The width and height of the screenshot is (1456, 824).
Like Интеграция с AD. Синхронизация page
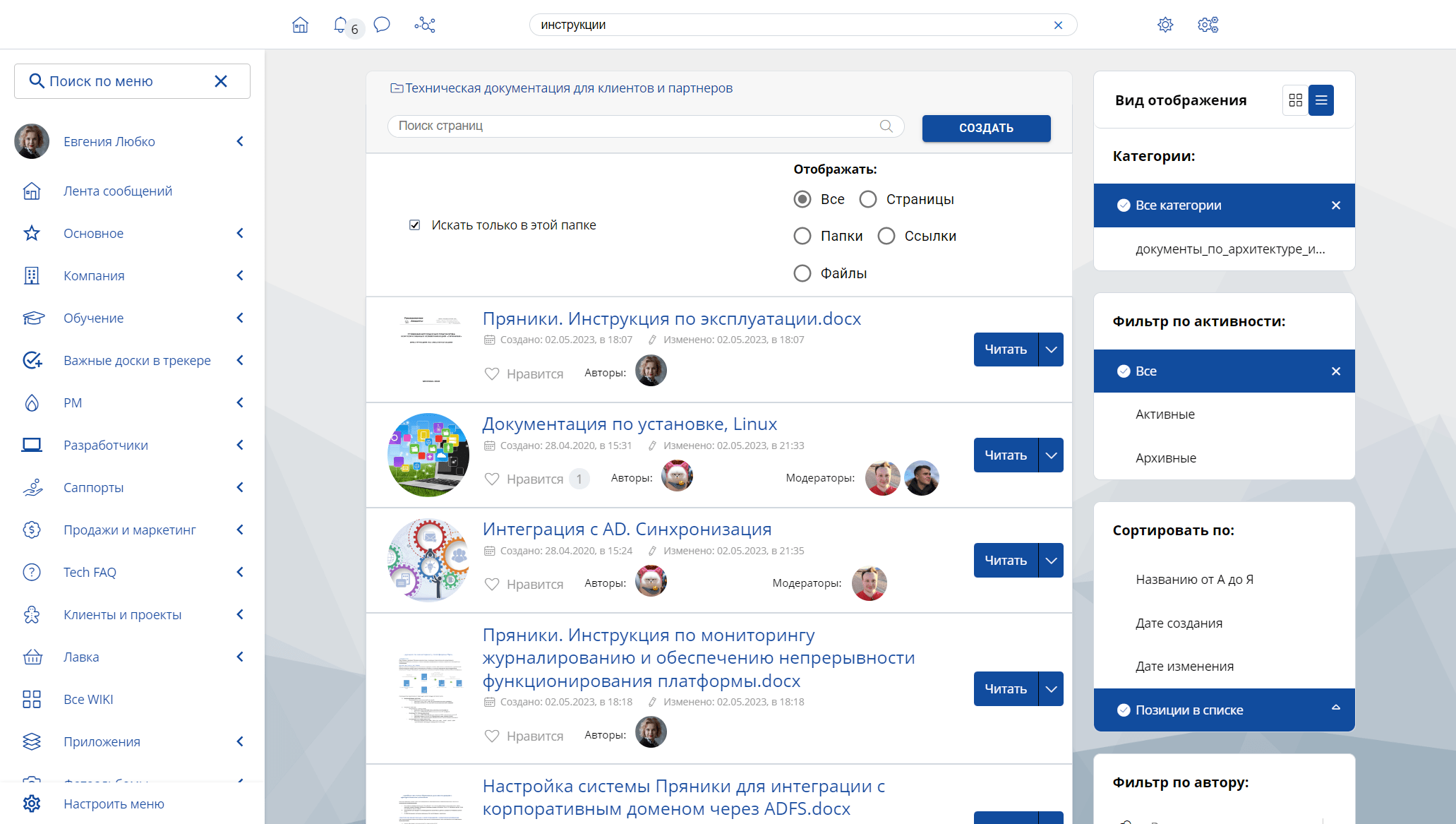[524, 584]
